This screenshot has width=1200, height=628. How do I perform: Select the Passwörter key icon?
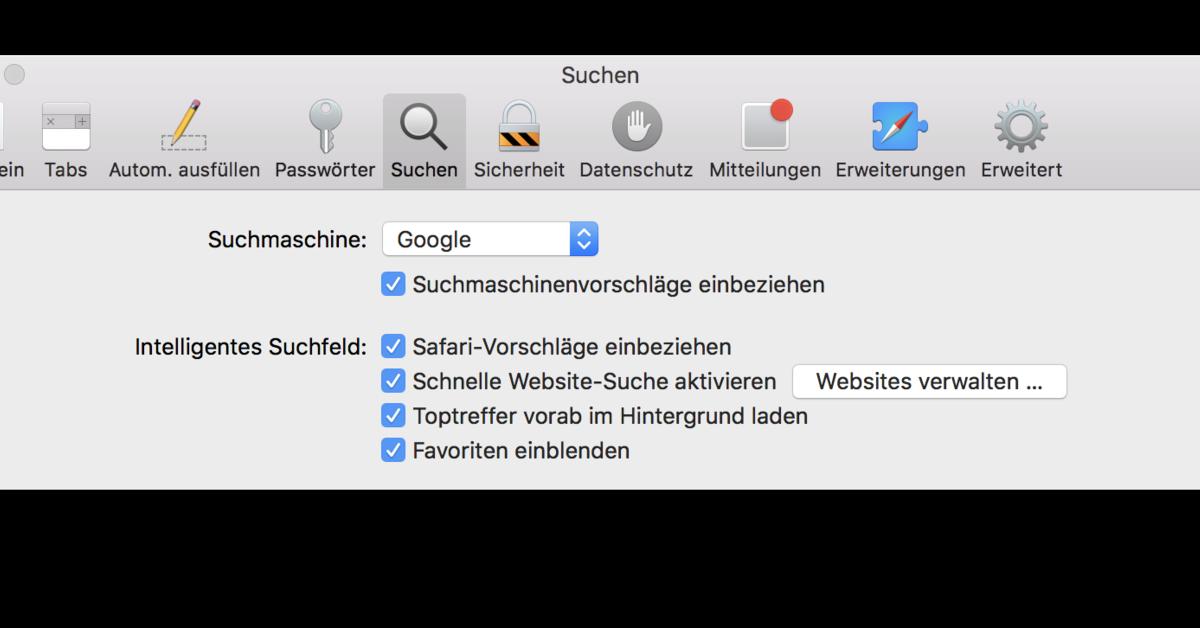click(x=325, y=126)
